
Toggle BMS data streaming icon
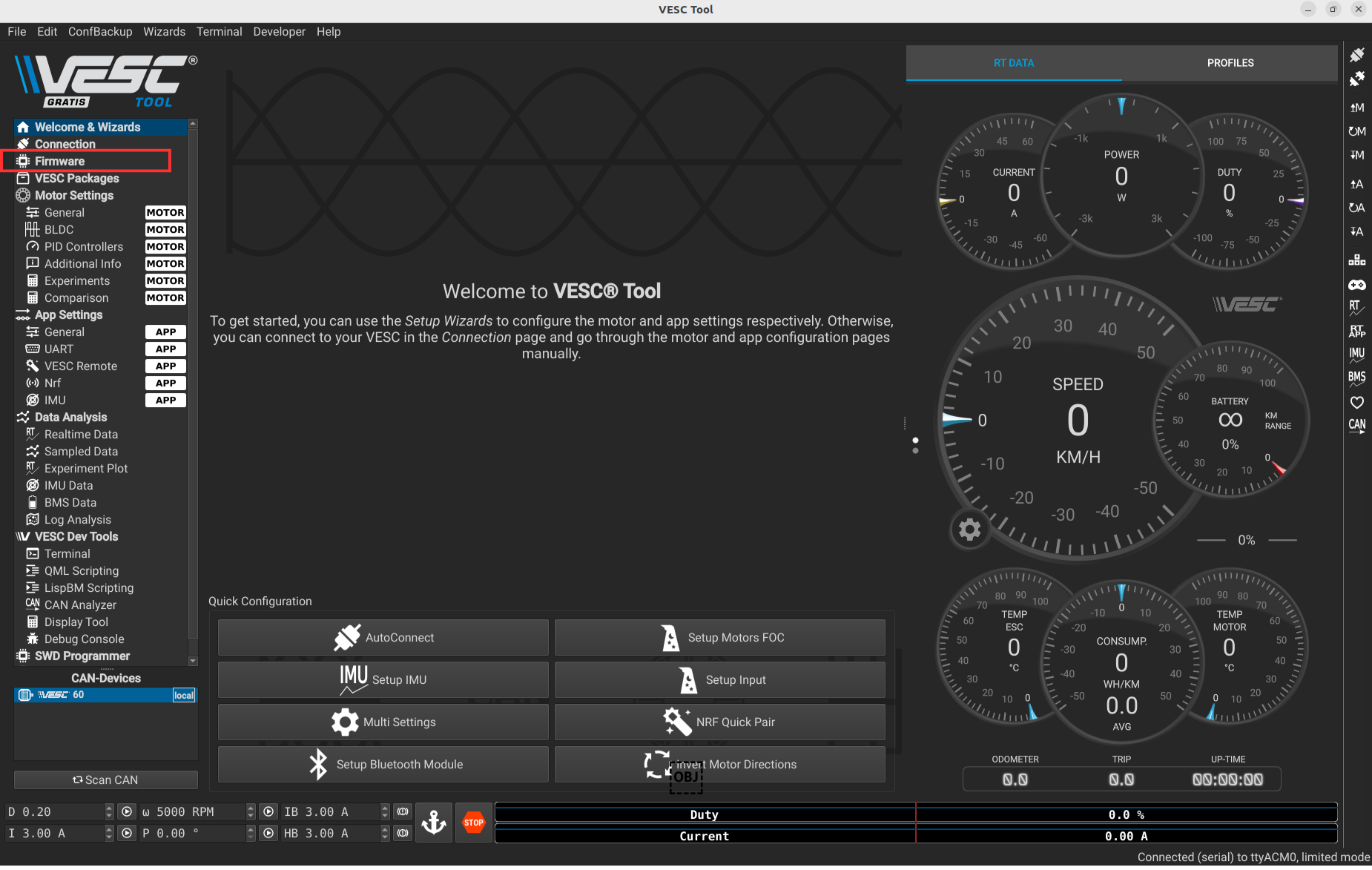(x=1356, y=378)
